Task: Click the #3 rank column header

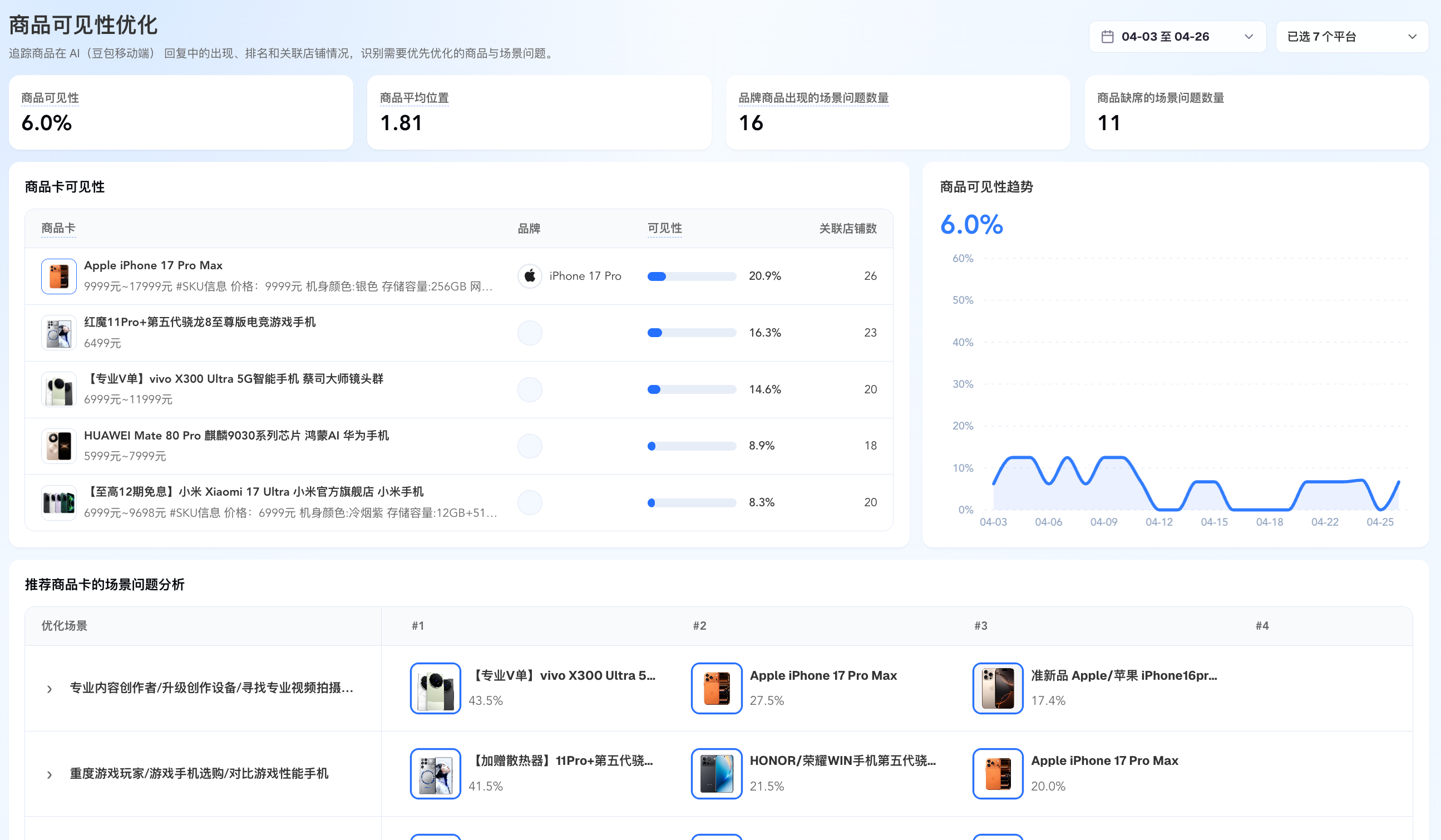Action: coord(981,626)
